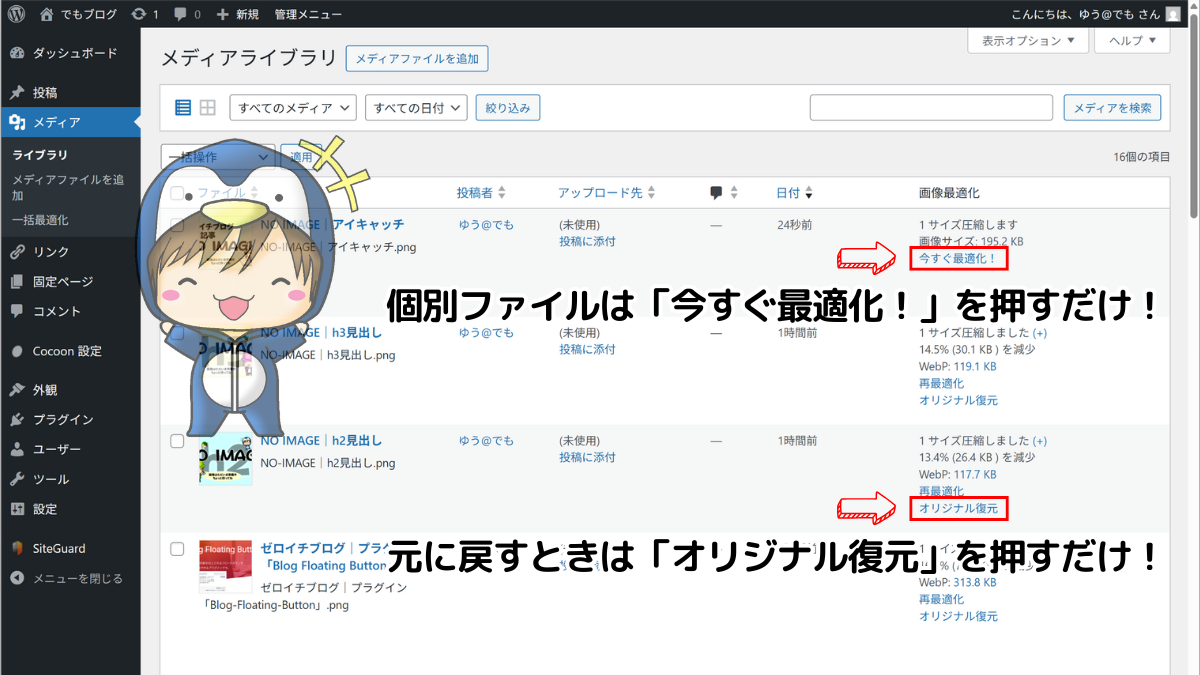Viewport: 1200px width, 675px height.
Task: Open the WordPress logo menu
Action: pyautogui.click(x=17, y=14)
